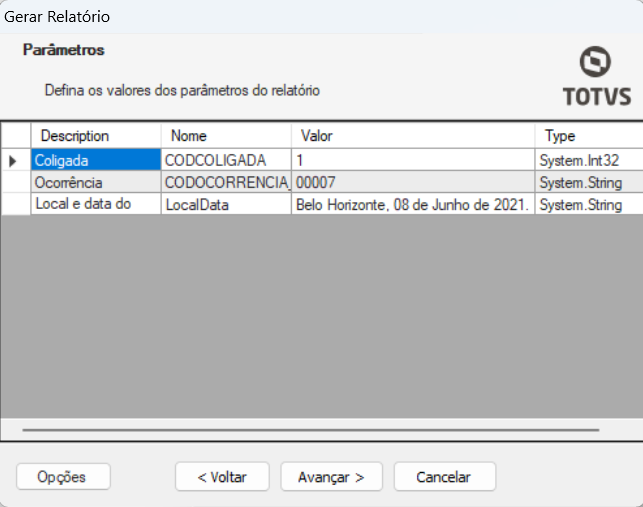Select the System.Int32 type cell

coord(589,160)
